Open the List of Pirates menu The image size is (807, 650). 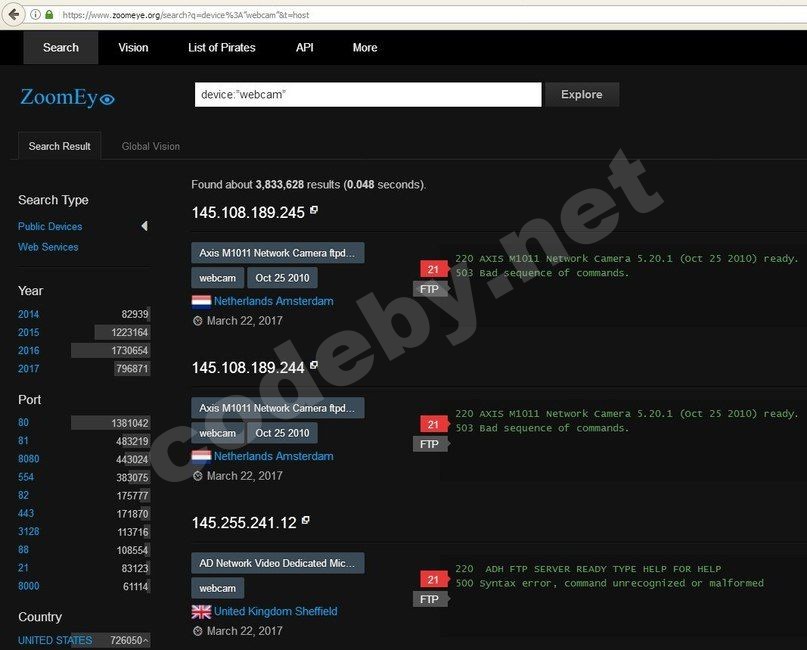coord(221,47)
